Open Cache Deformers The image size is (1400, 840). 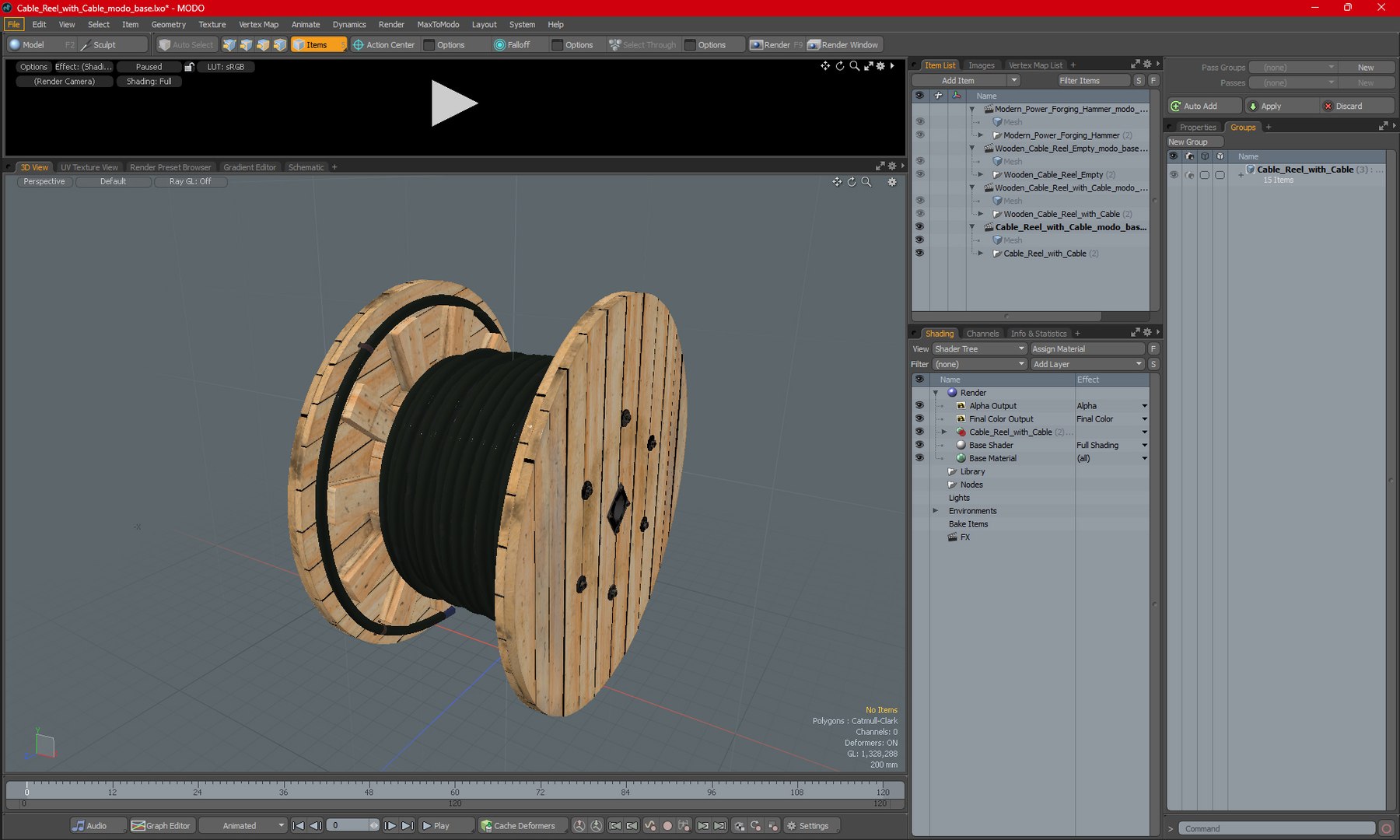[x=518, y=826]
